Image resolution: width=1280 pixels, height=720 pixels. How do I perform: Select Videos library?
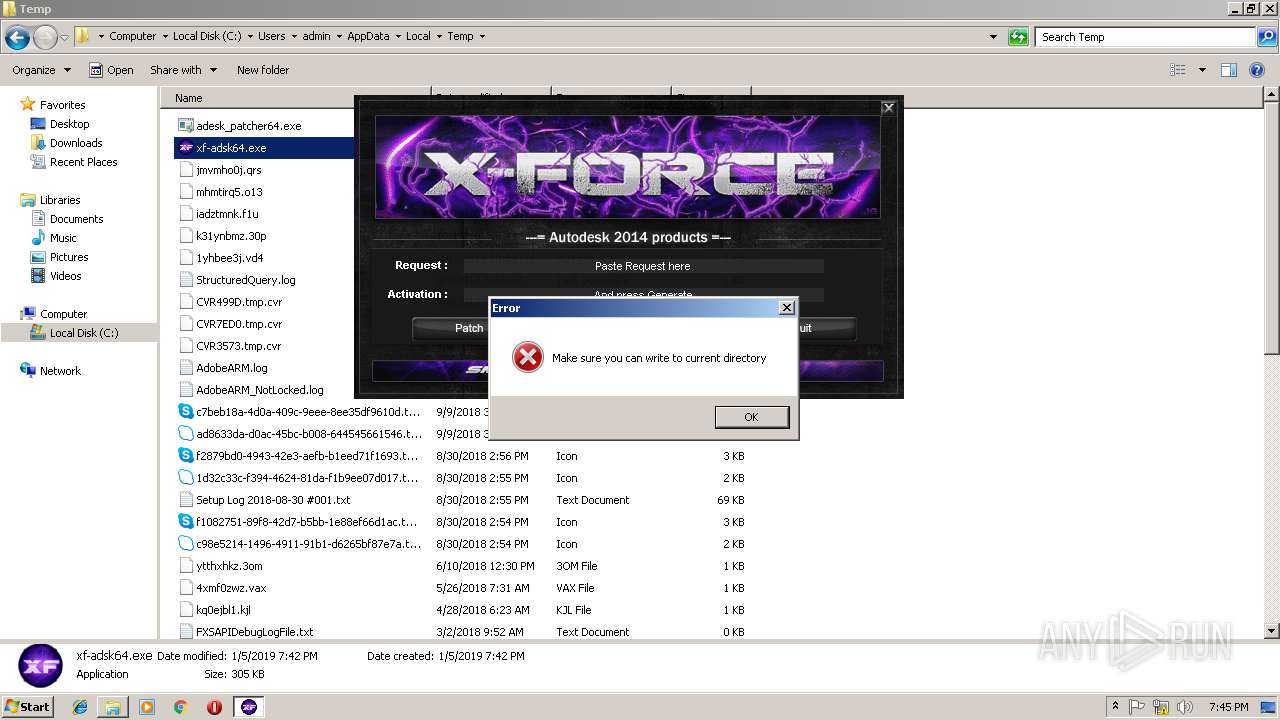tap(65, 276)
